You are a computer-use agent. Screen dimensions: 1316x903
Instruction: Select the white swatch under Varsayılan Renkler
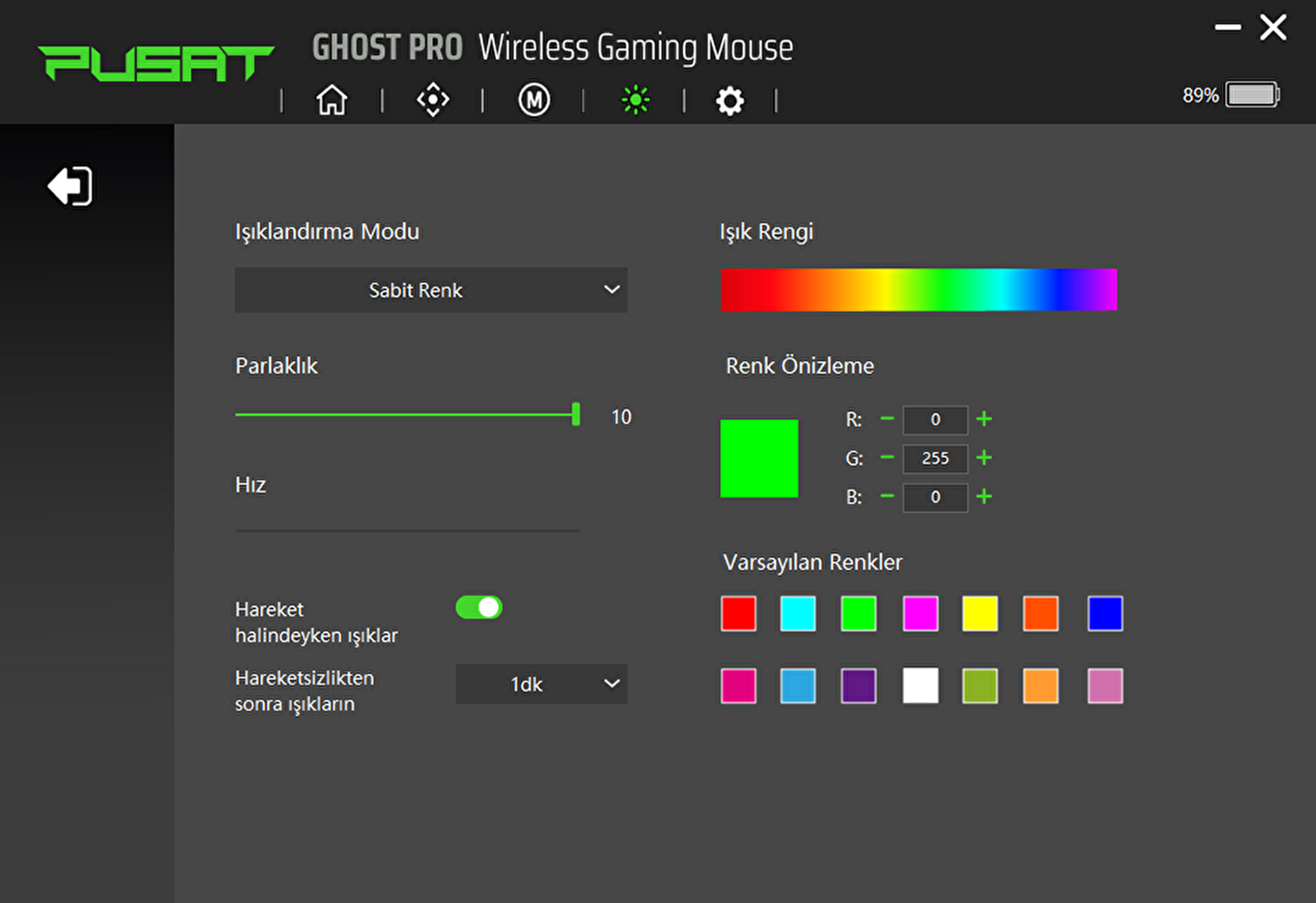pyautogui.click(x=920, y=686)
